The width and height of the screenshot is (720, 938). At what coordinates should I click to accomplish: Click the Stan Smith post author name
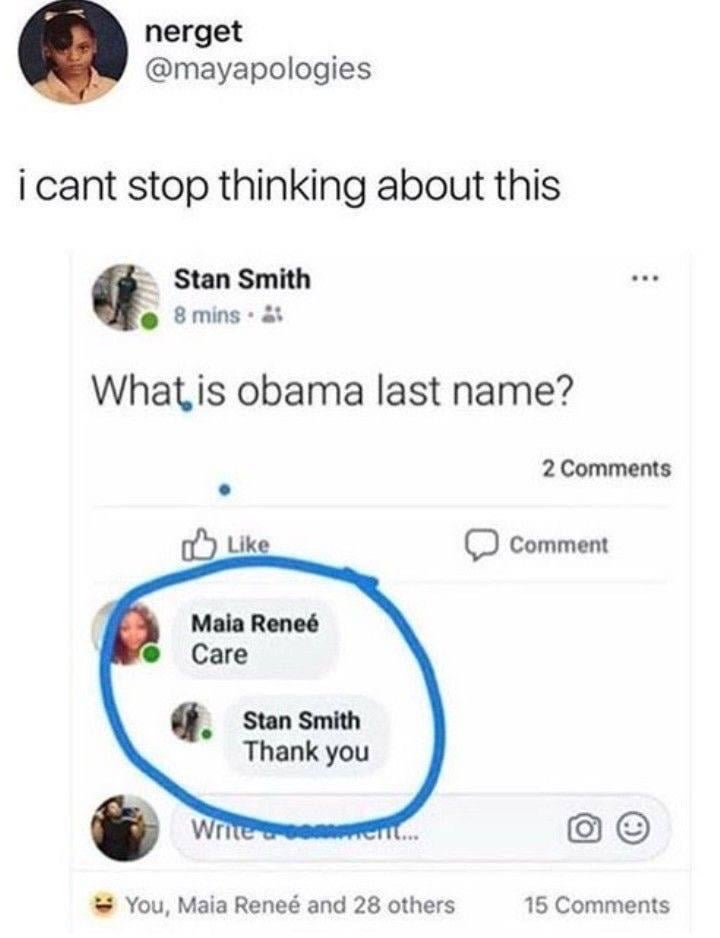coord(242,279)
